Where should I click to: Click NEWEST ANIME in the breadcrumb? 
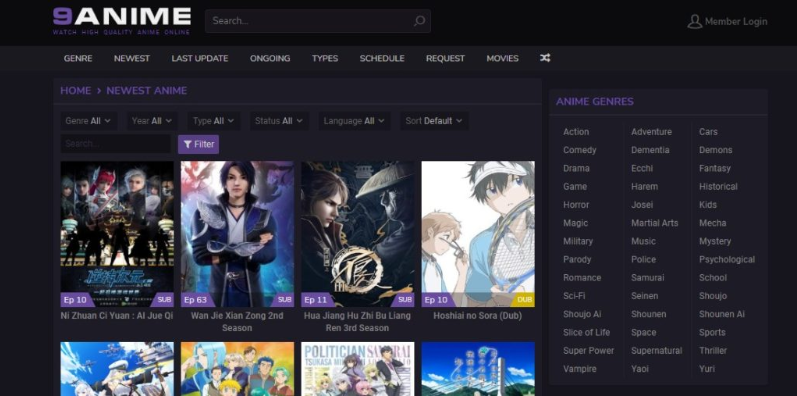click(146, 90)
